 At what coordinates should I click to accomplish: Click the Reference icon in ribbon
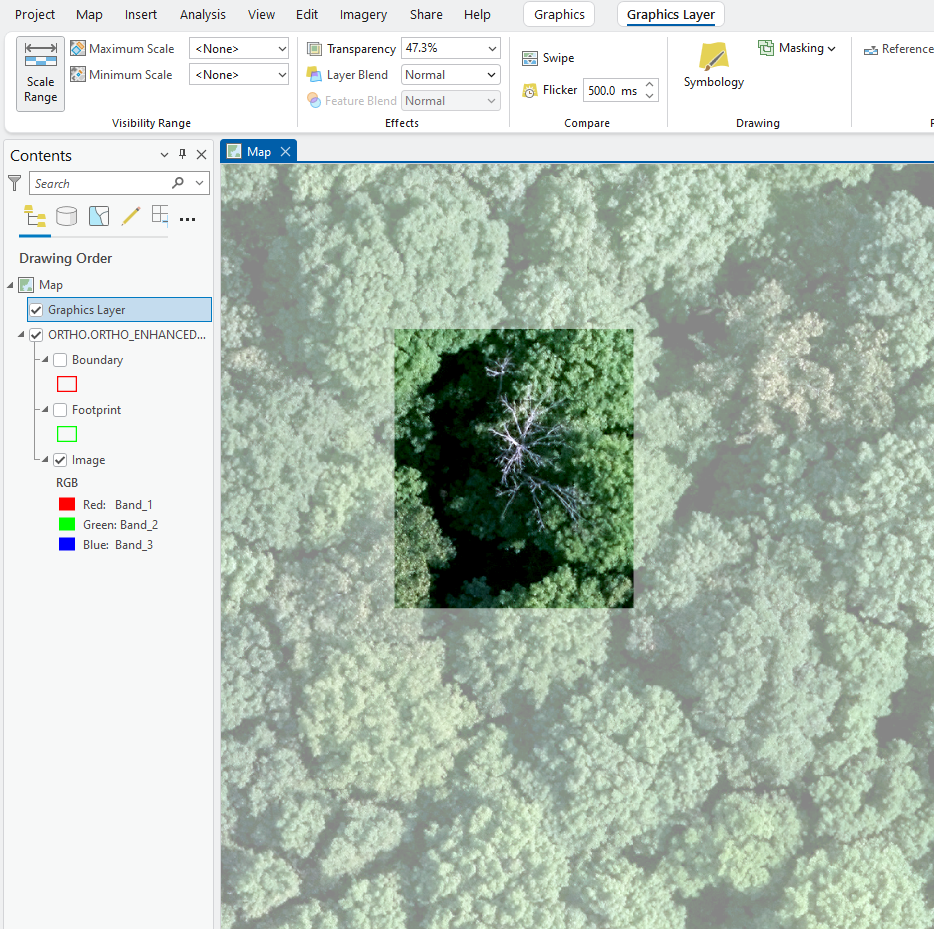[x=871, y=49]
